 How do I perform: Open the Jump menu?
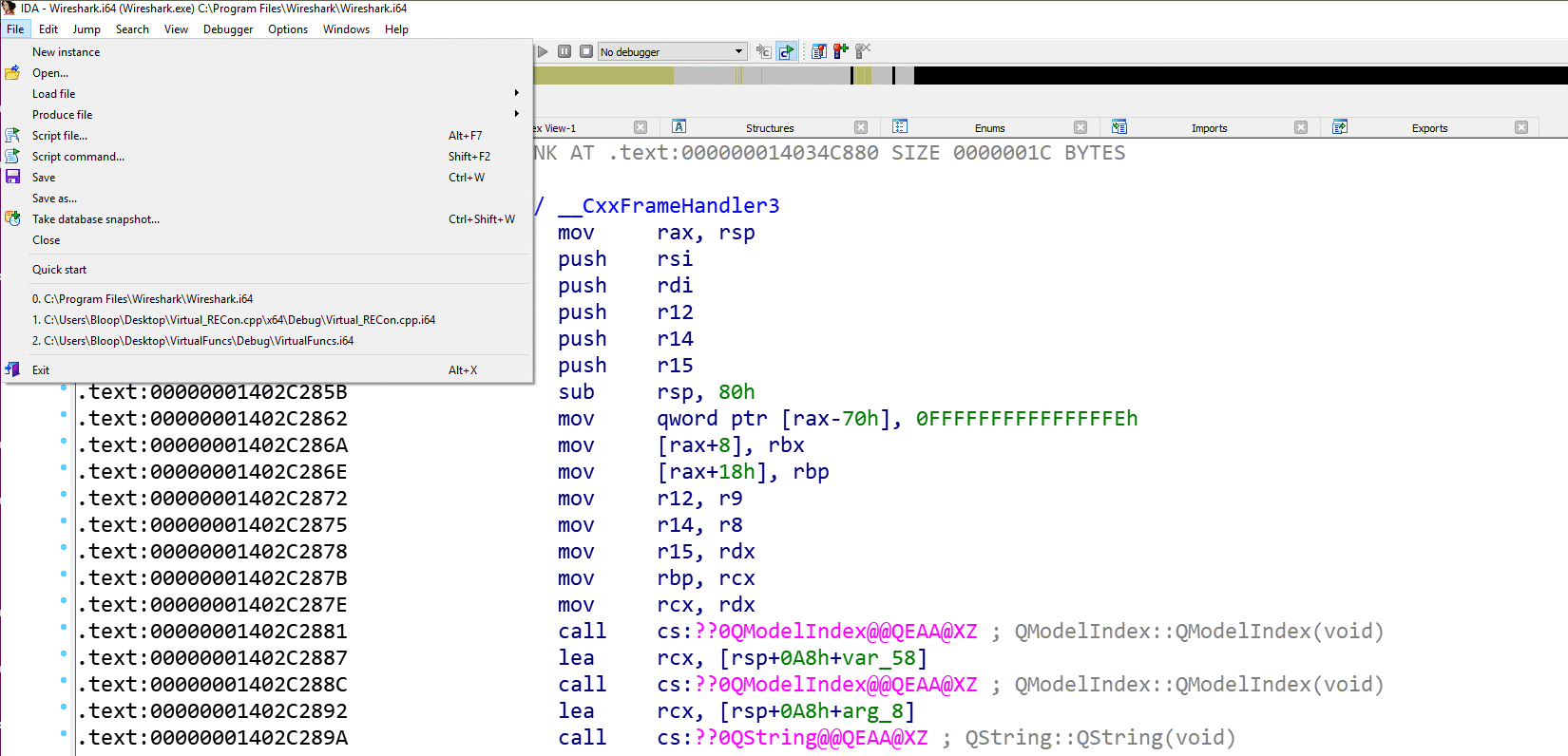(x=86, y=29)
